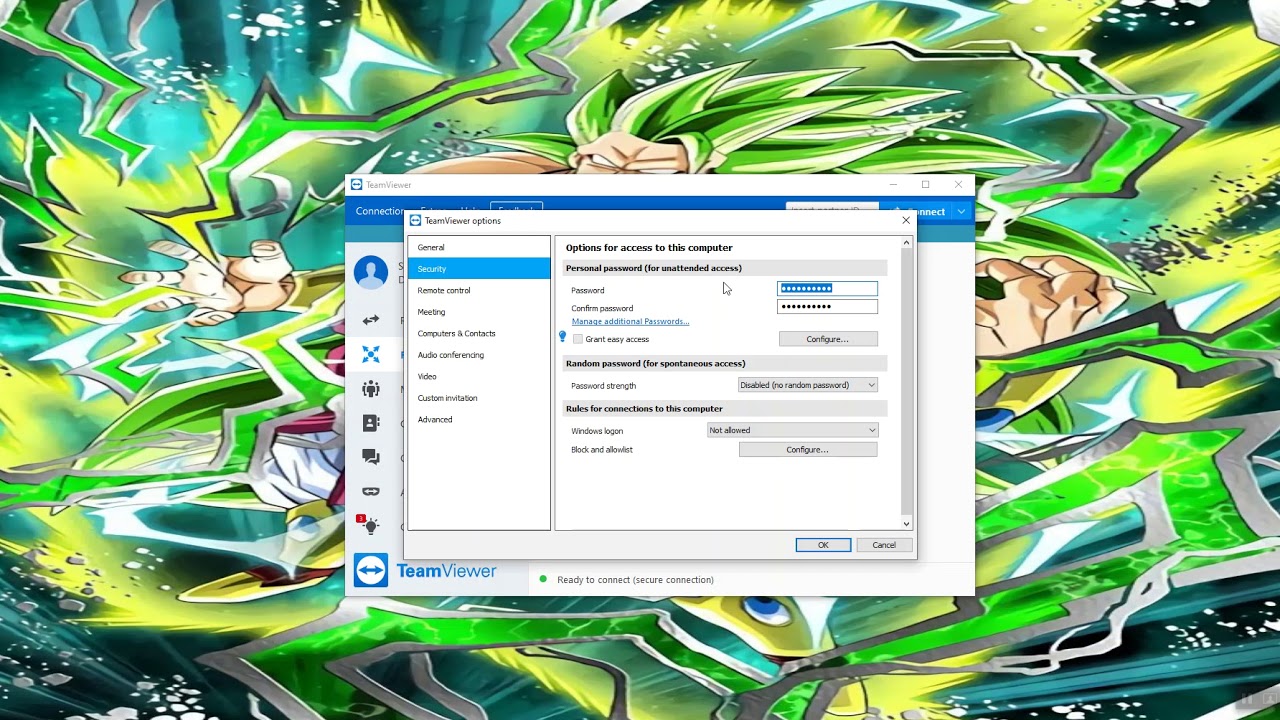1280x720 pixels.
Task: Select Computers & Contacts options category
Action: (479, 333)
